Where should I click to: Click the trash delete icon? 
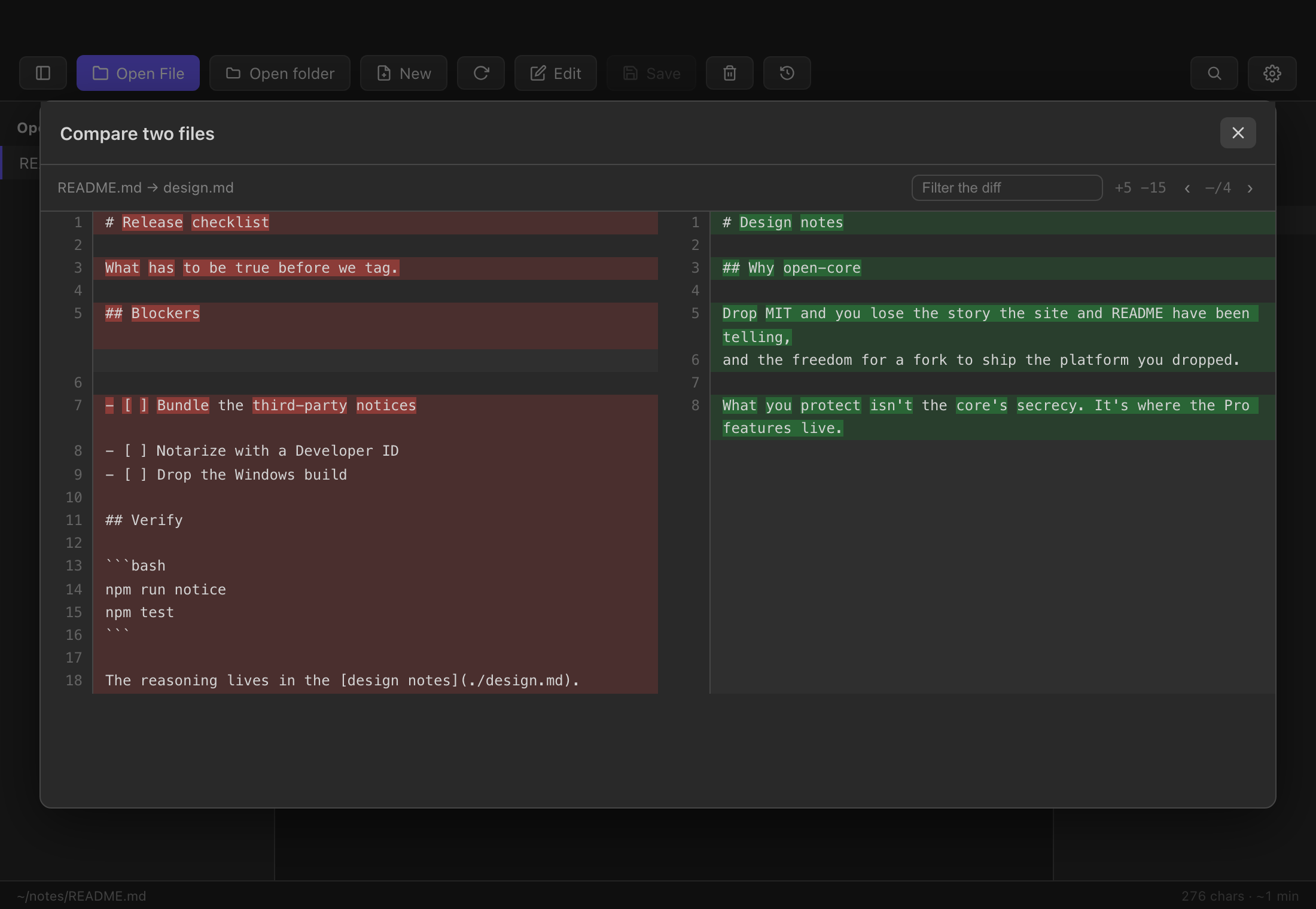tap(730, 73)
